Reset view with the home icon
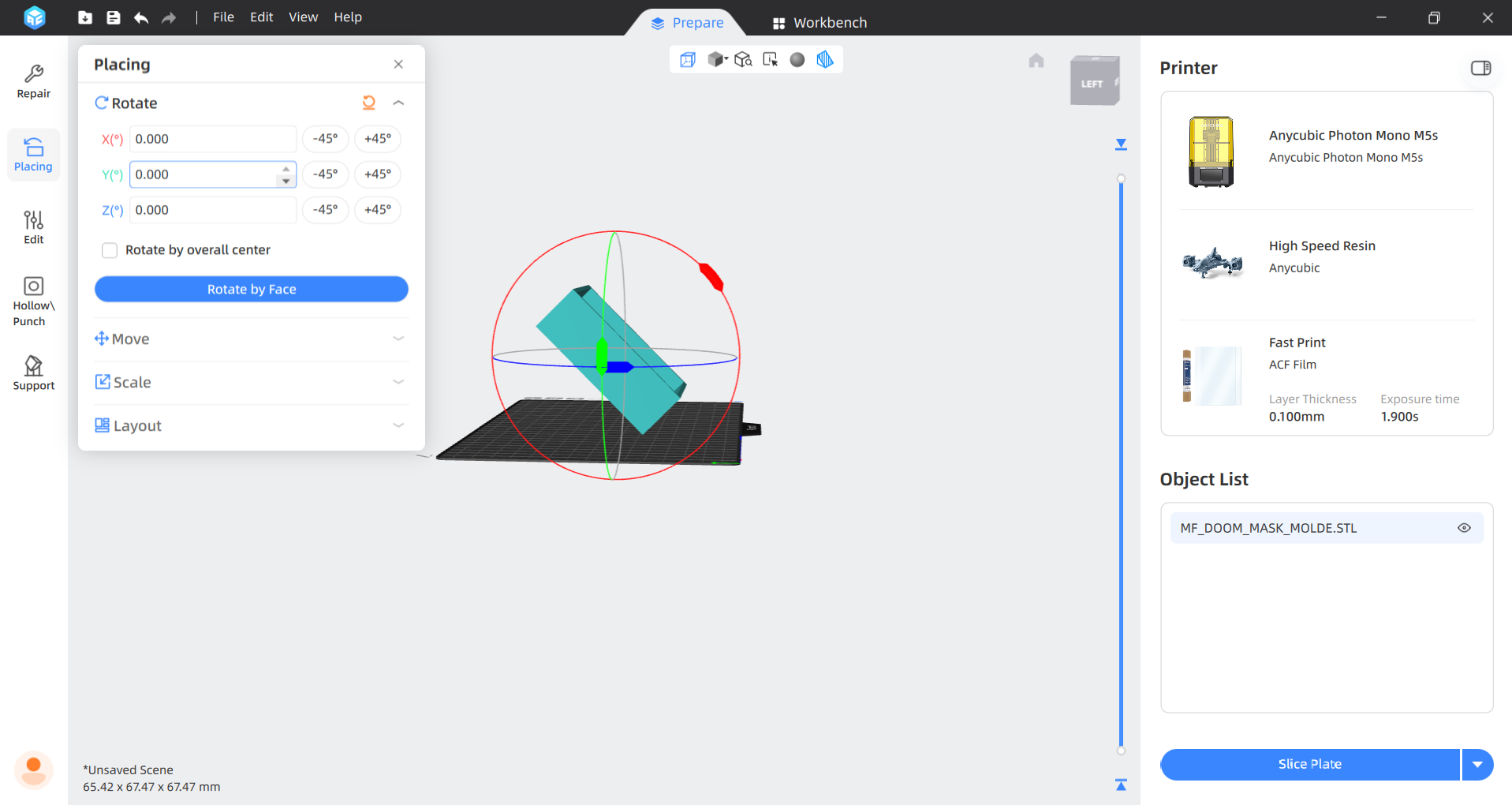Screen dimensions: 1512x805 pyautogui.click(x=1036, y=61)
